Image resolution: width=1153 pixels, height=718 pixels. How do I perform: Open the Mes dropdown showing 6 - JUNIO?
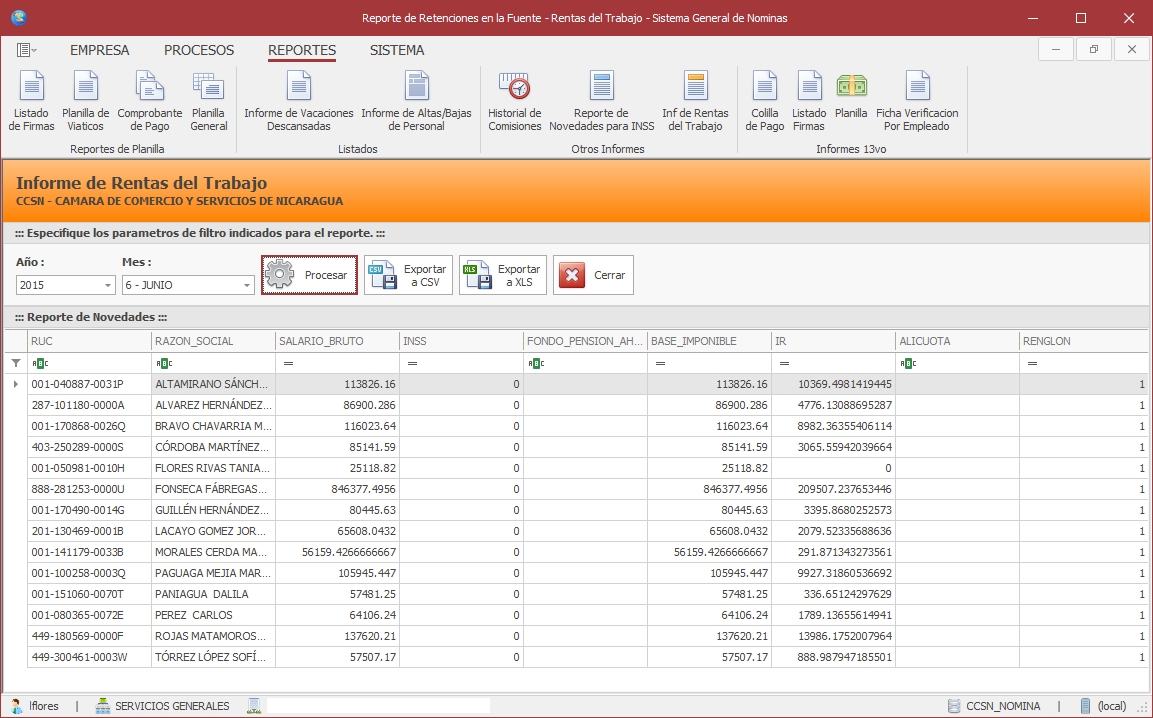pyautogui.click(x=246, y=285)
